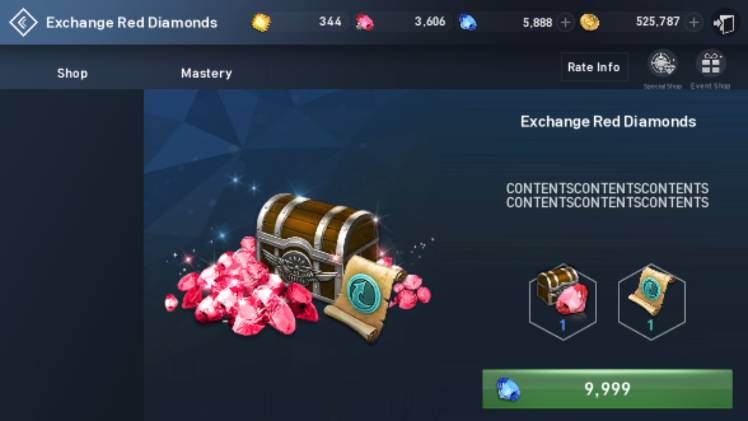Screen dimensions: 748x421
Task: Tap the blue diamond currency icon
Action: point(468,22)
